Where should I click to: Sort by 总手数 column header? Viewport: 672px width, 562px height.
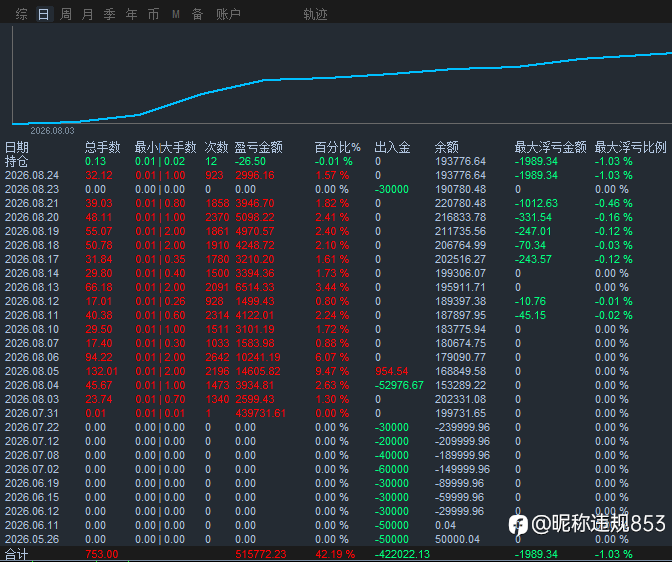click(x=102, y=147)
